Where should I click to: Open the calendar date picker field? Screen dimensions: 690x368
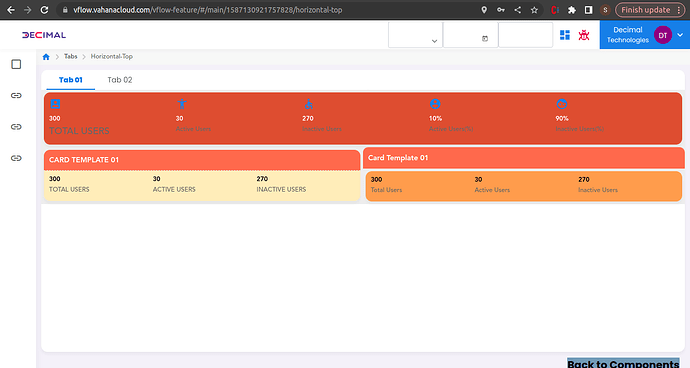(x=470, y=35)
